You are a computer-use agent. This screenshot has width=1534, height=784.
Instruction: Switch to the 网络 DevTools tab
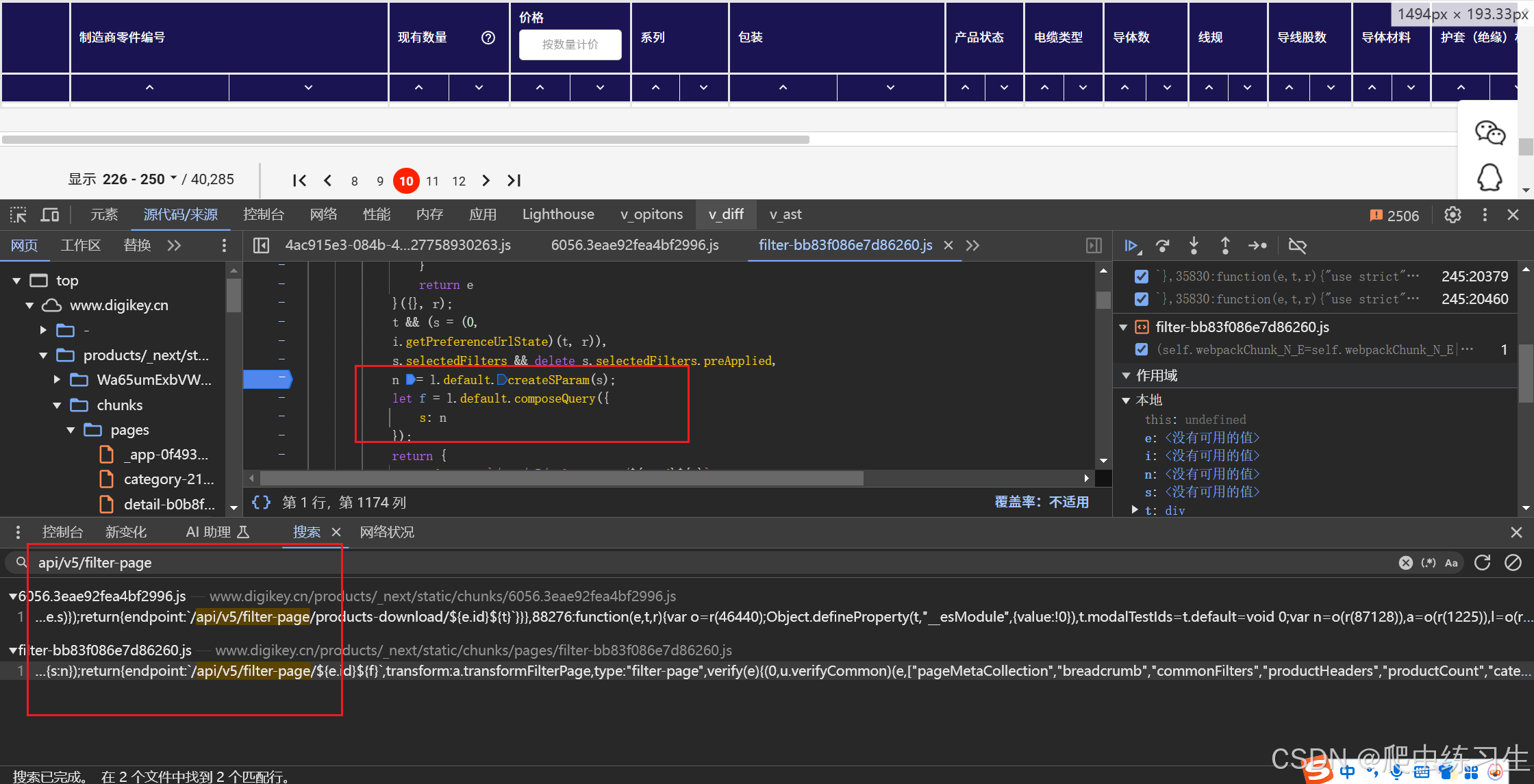323,214
